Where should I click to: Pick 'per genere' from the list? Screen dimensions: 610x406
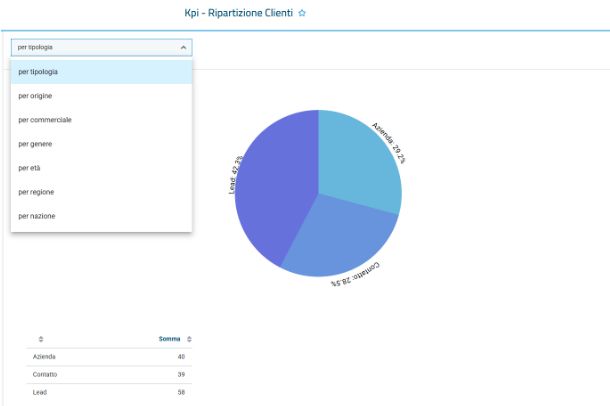[x=101, y=144]
